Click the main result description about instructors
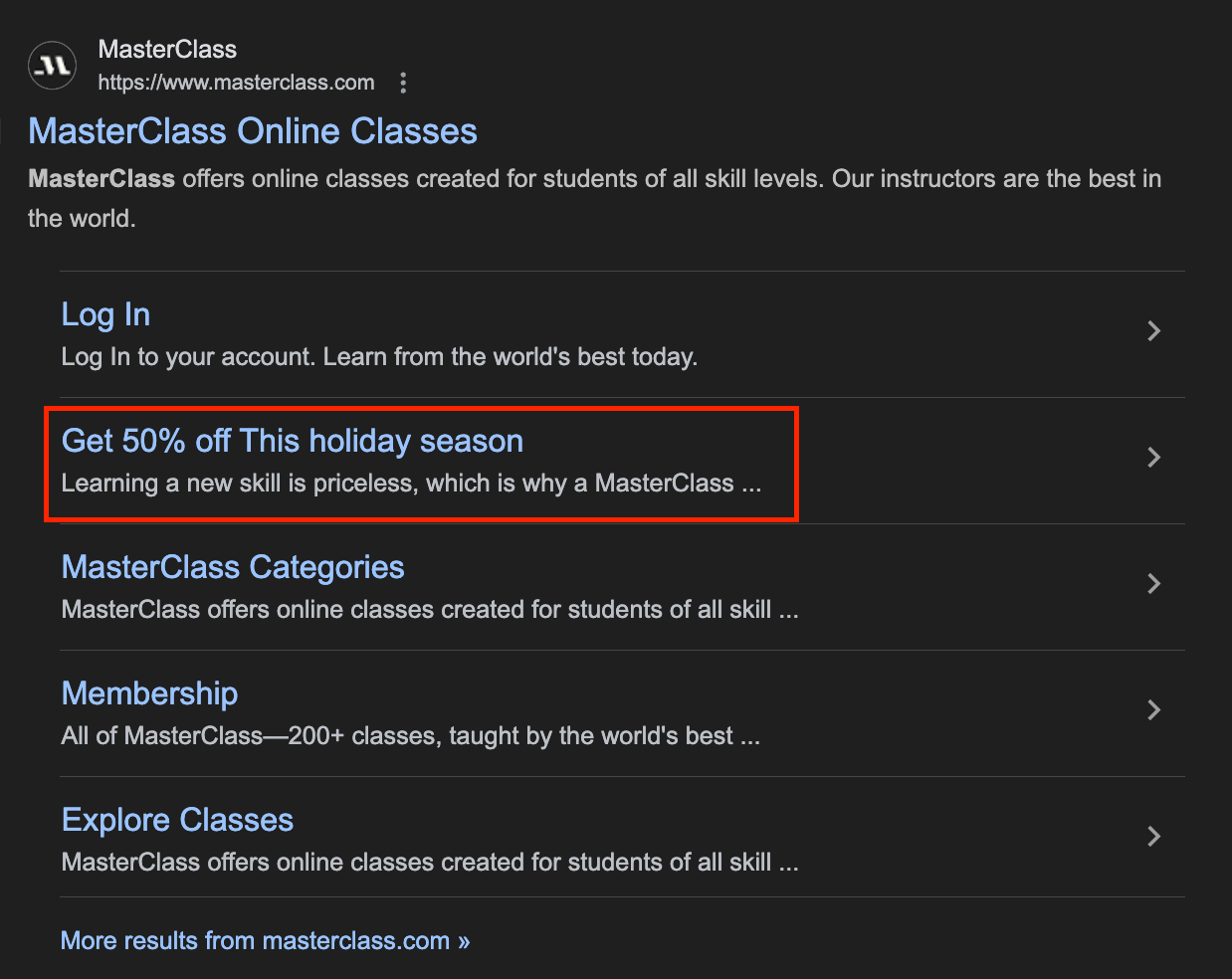This screenshot has width=1232, height=979. [x=595, y=198]
